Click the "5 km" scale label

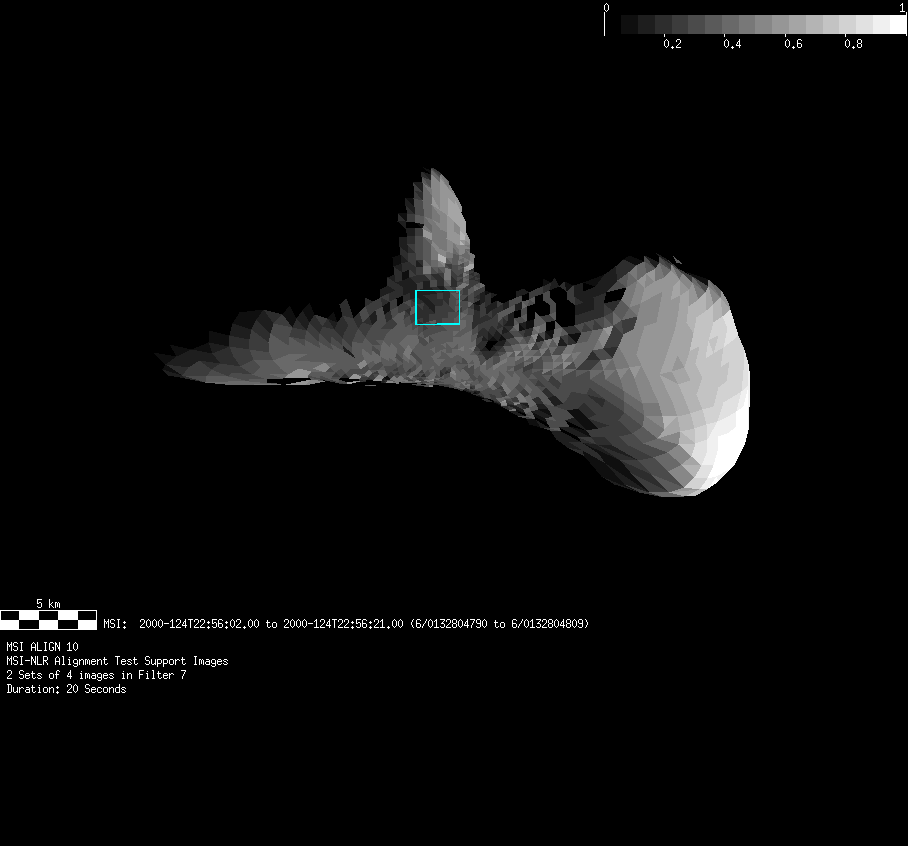[x=48, y=604]
